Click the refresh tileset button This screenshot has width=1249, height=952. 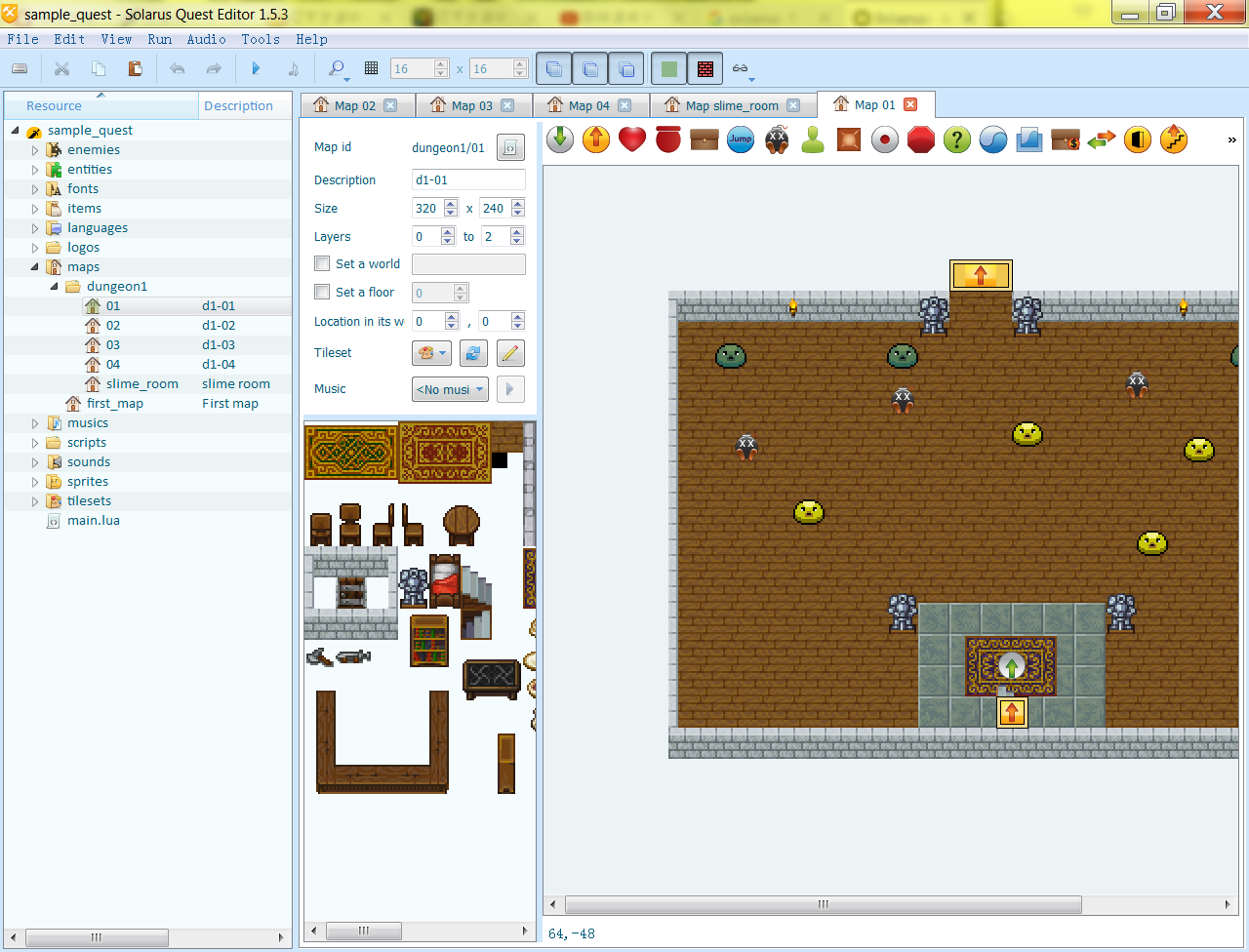tap(473, 353)
